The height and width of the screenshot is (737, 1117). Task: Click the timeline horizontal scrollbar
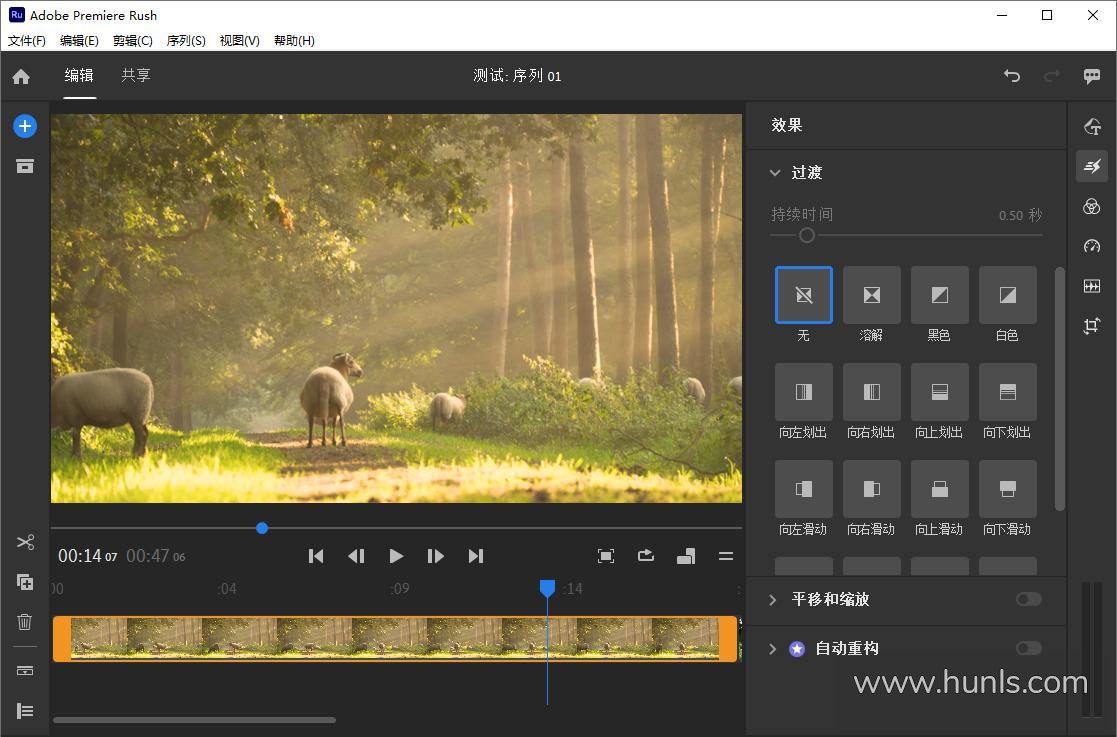coord(194,720)
